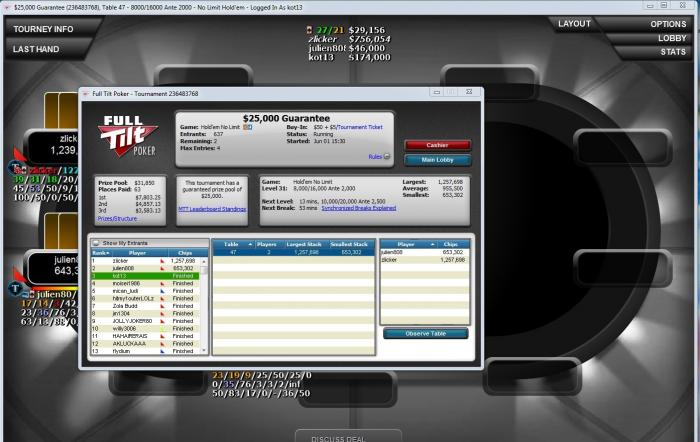
Task: Select the table 47 row
Action: (293, 252)
